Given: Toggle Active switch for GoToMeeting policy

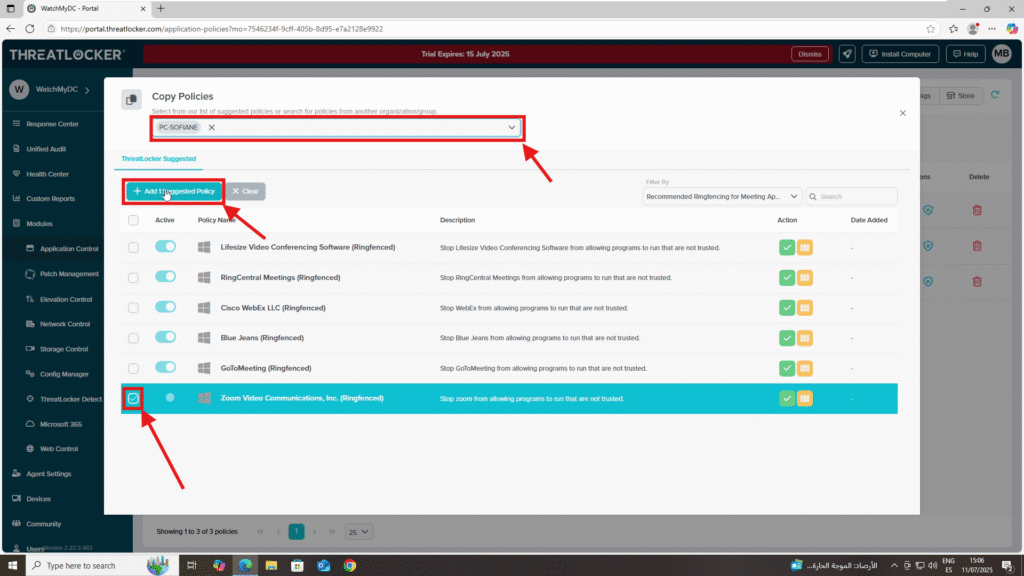Looking at the screenshot, I should (x=165, y=367).
